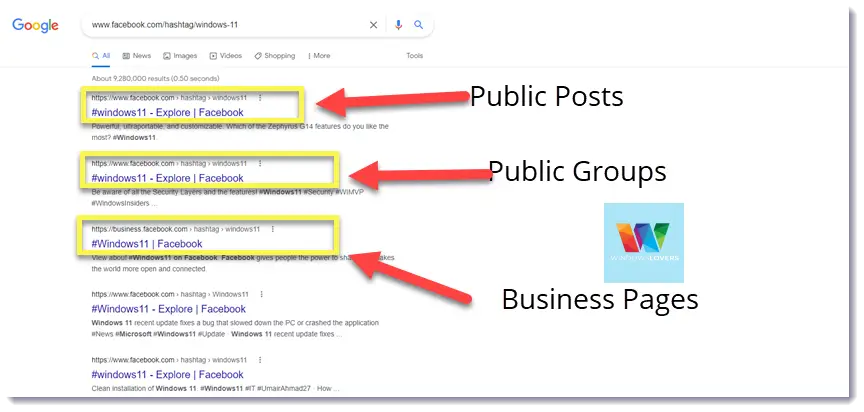This screenshot has width=864, height=412.
Task: Open the '#Windows11 | Facebook' result
Action: pos(147,243)
